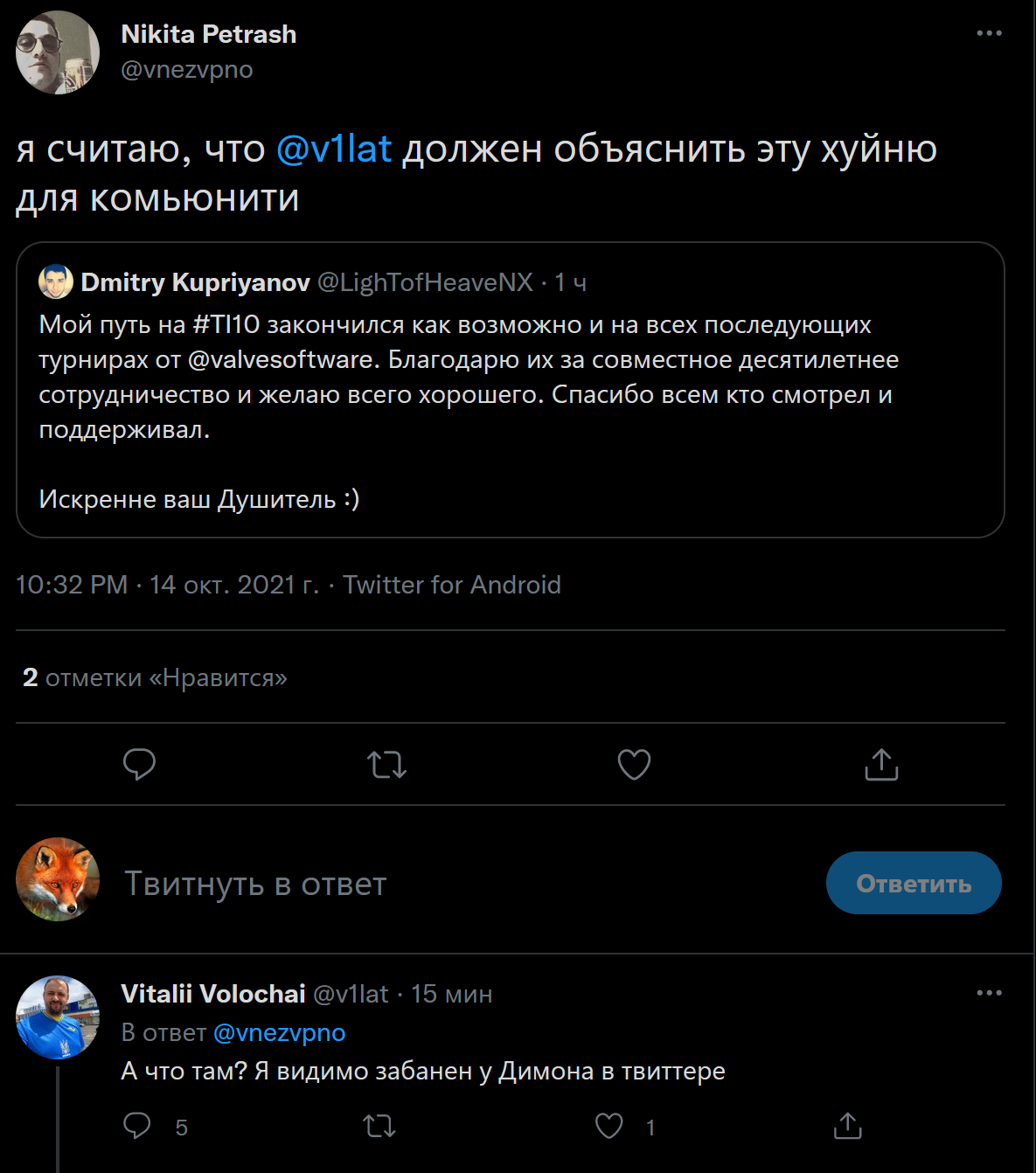Open more options on Vitalii Volochai's reply
The width and height of the screenshot is (1036, 1173).
point(989,993)
